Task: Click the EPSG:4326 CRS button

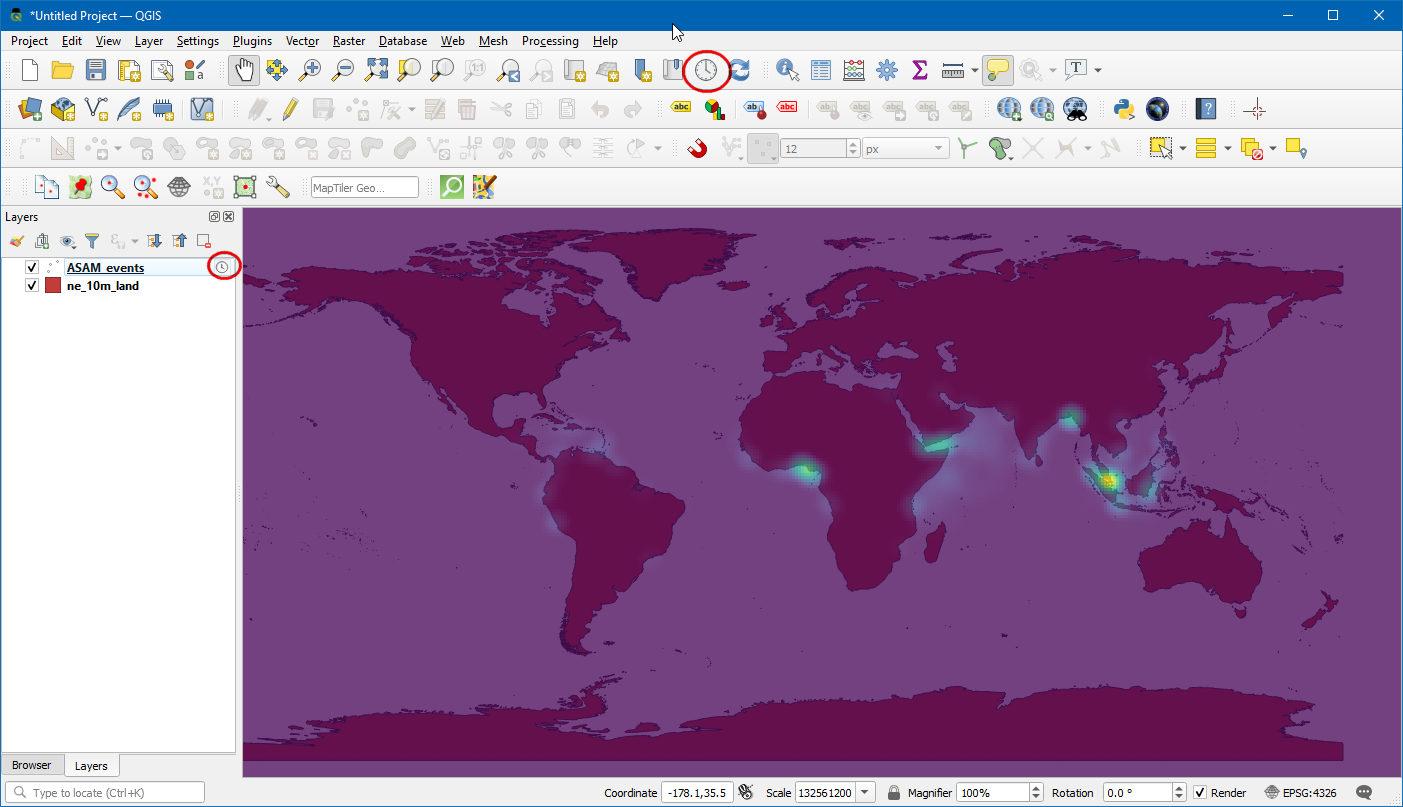Action: click(1301, 793)
